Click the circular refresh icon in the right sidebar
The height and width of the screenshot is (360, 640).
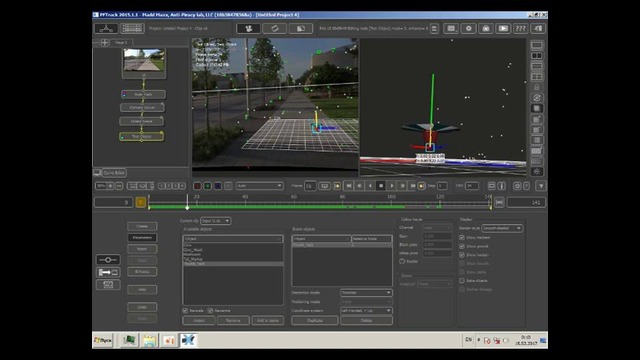point(537,98)
